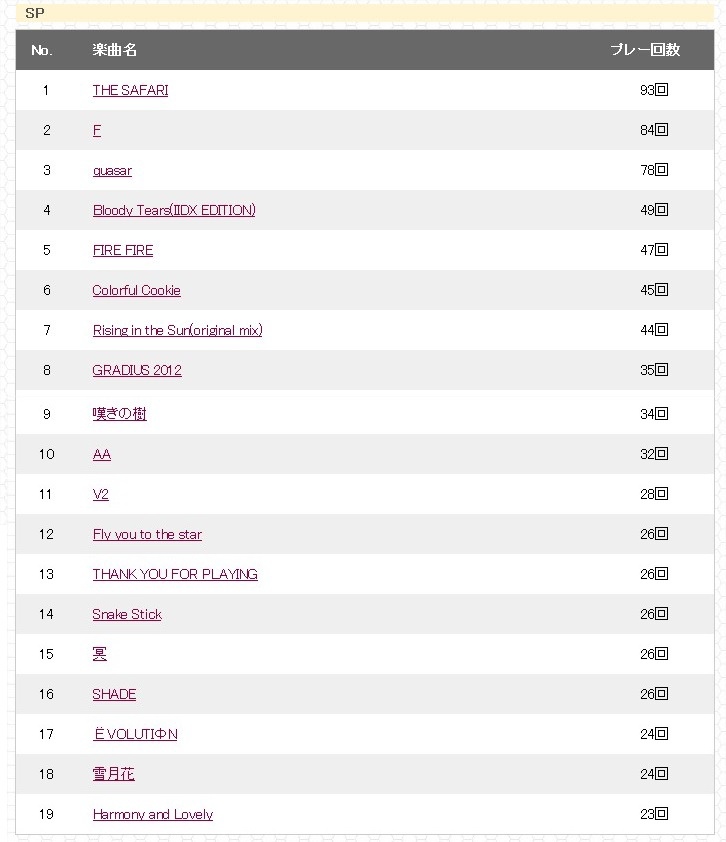Click the quasar song link
The image size is (726, 842).
pyautogui.click(x=112, y=171)
